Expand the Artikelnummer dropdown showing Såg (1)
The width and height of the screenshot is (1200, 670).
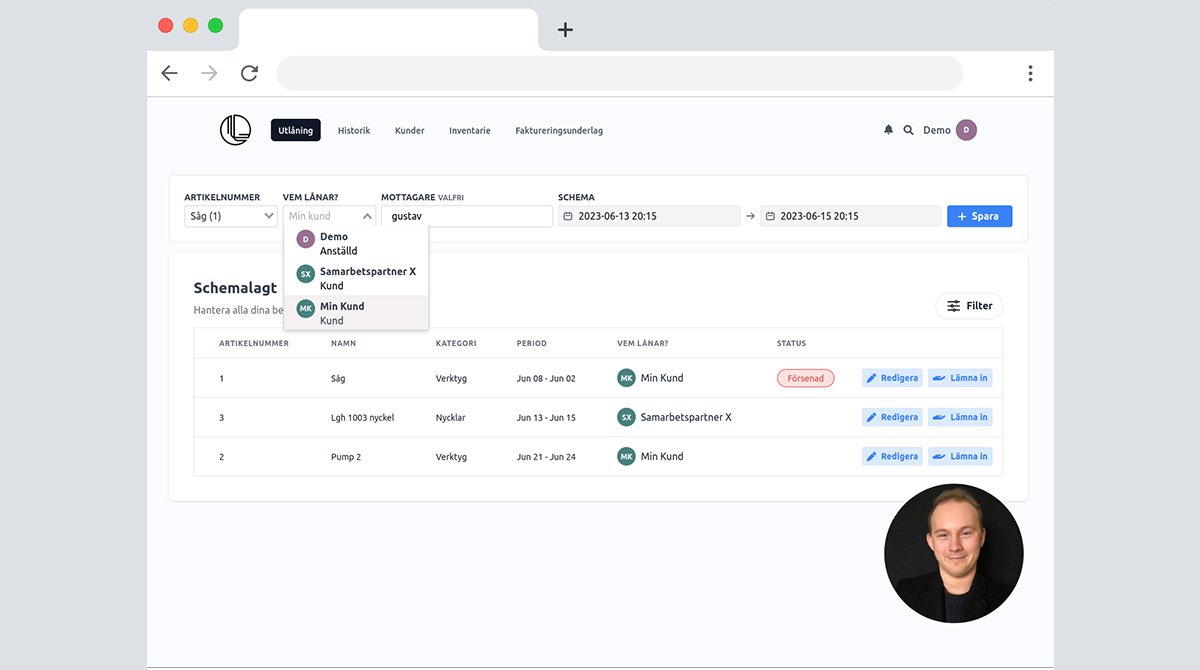(x=231, y=216)
